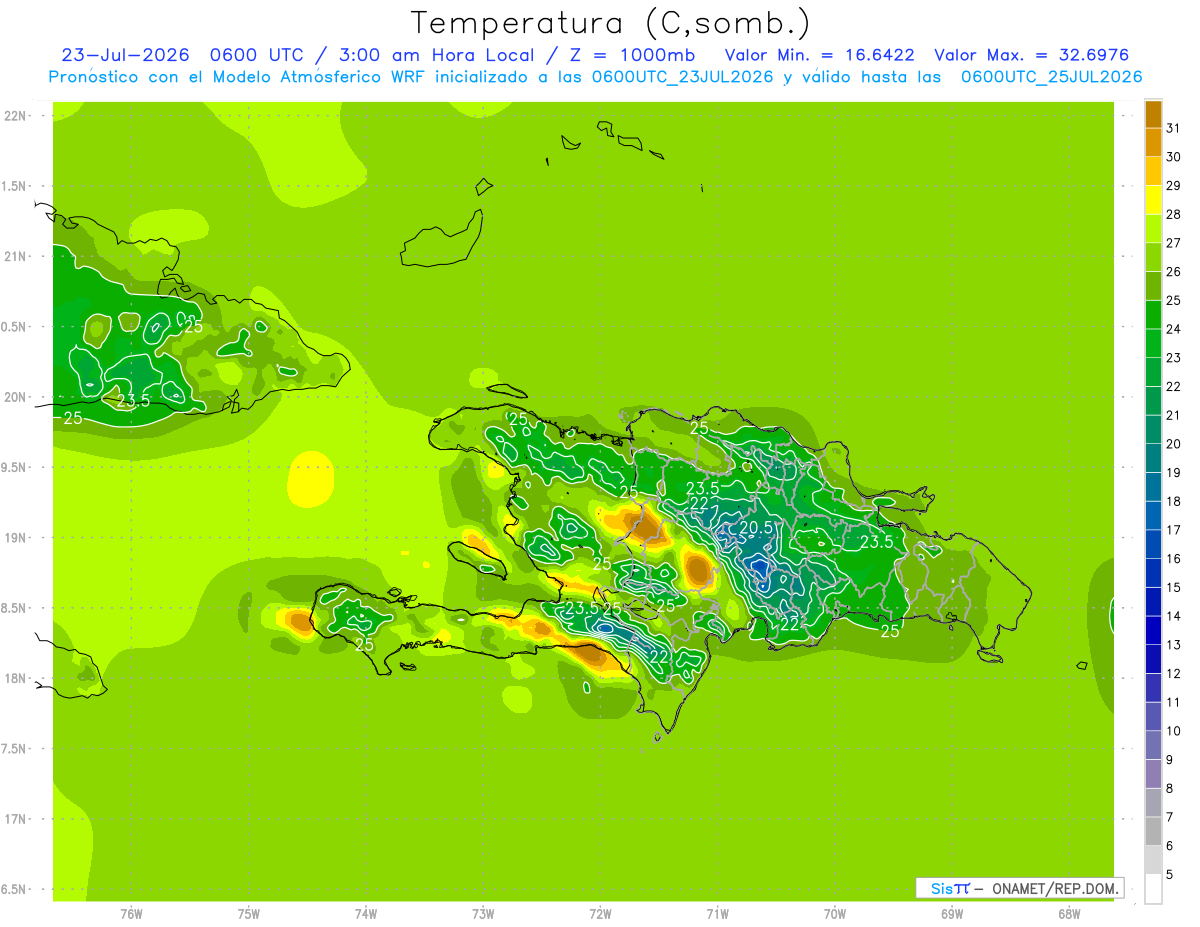This screenshot has width=1200, height=927.
Task: Click the '20N' latitude axis label
Action: [x=15, y=397]
